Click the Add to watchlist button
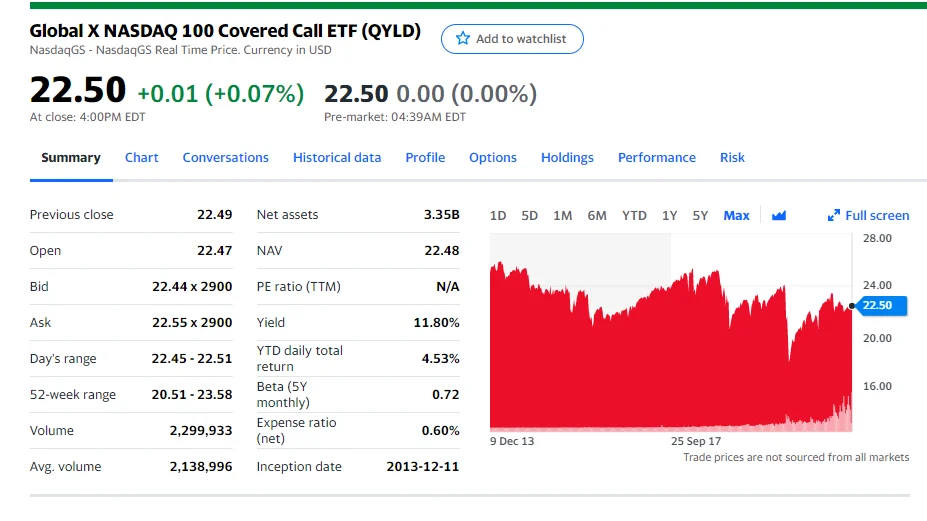927x521 pixels. pos(512,39)
